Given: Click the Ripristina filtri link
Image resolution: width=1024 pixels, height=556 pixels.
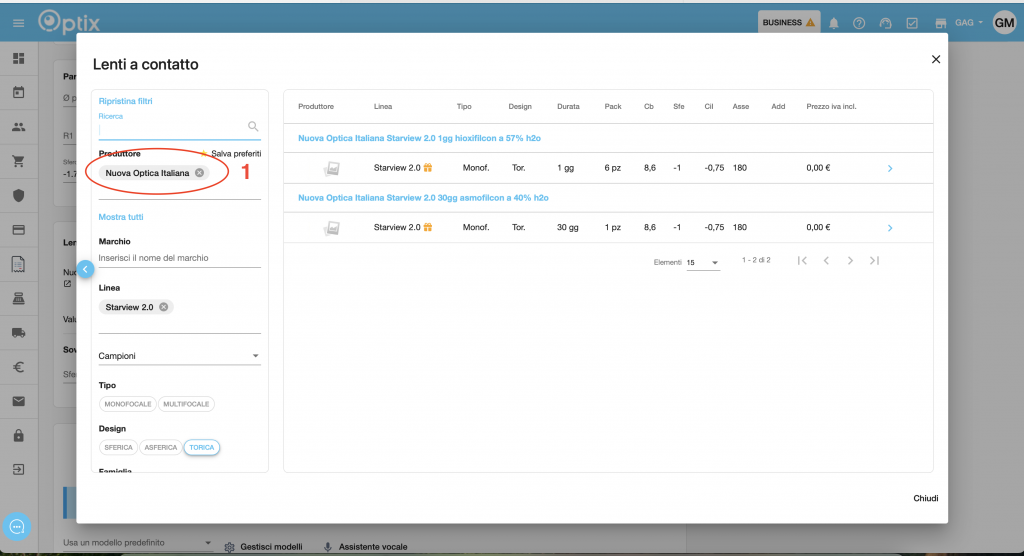Looking at the screenshot, I should 125,101.
